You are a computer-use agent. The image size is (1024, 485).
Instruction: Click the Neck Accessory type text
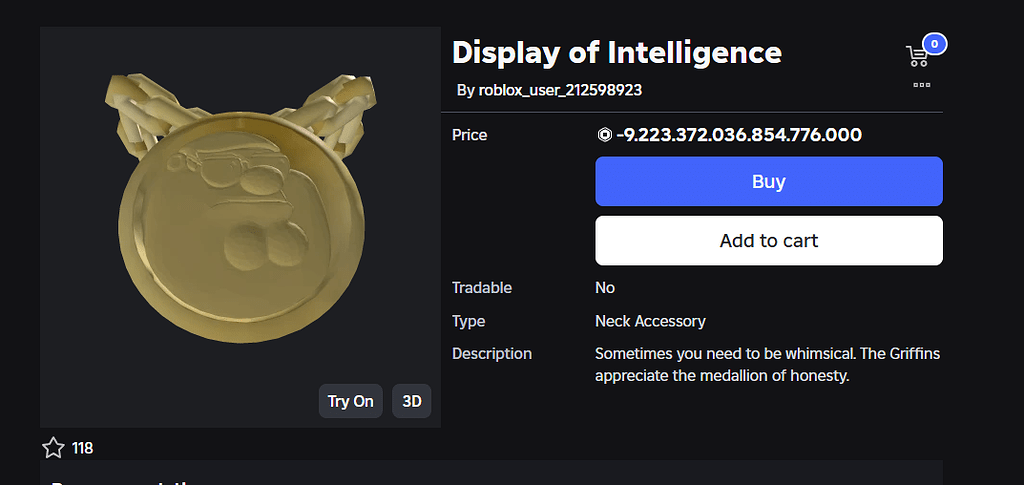click(x=650, y=321)
